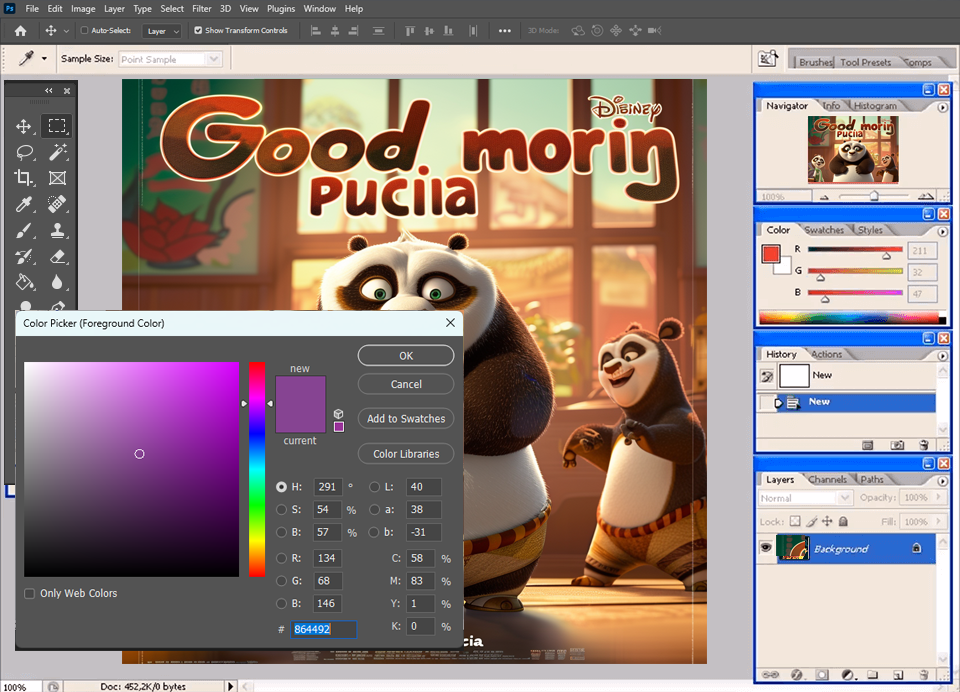Screen dimensions: 960x692
Task: Open the three-dots more options
Action: [504, 31]
